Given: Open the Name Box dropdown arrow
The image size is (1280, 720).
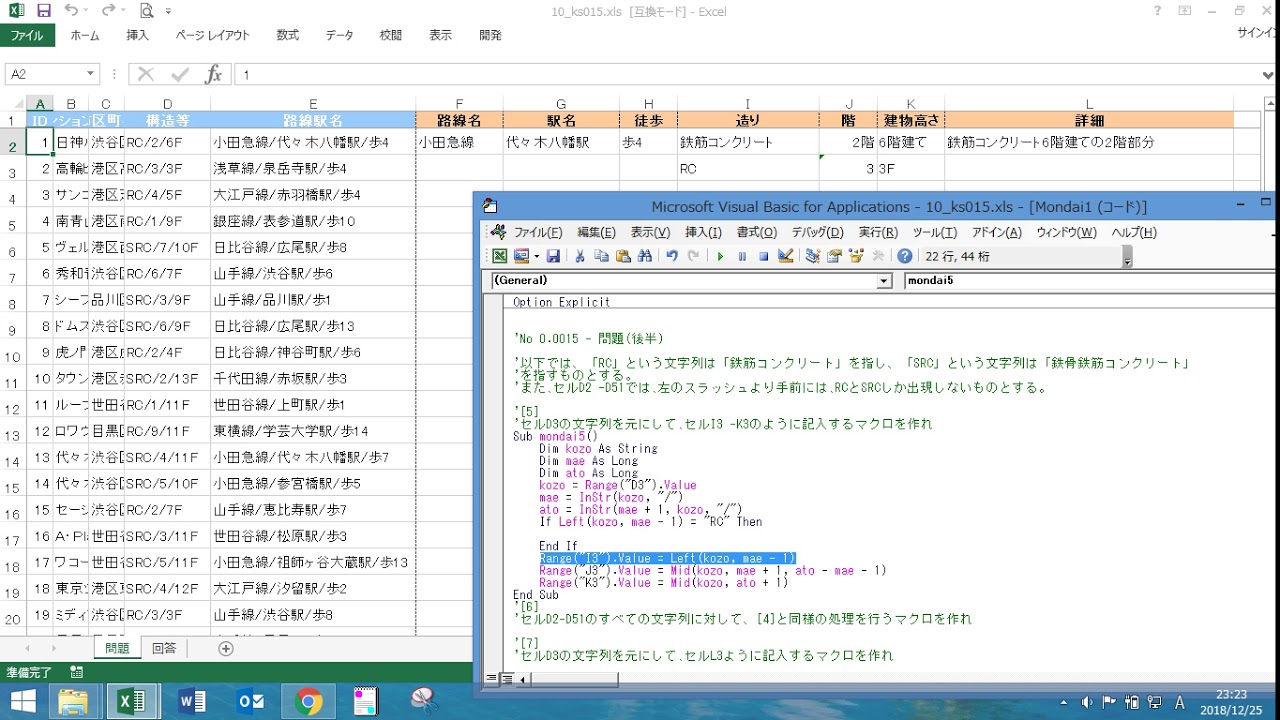Looking at the screenshot, I should 90,75.
